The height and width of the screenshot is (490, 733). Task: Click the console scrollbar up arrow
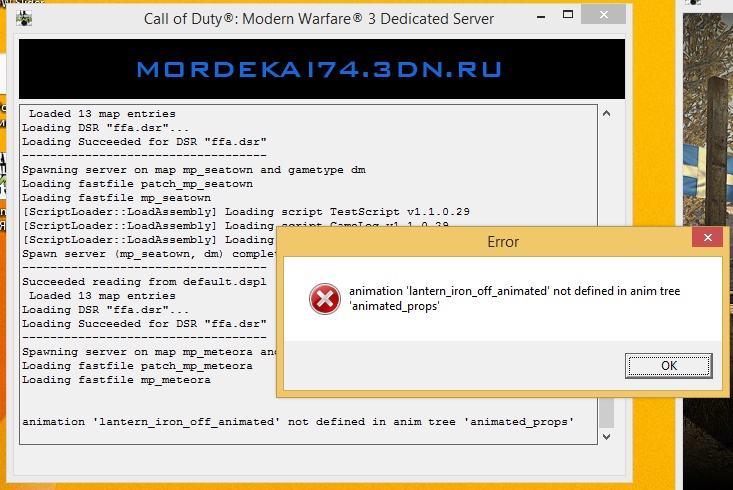click(606, 113)
